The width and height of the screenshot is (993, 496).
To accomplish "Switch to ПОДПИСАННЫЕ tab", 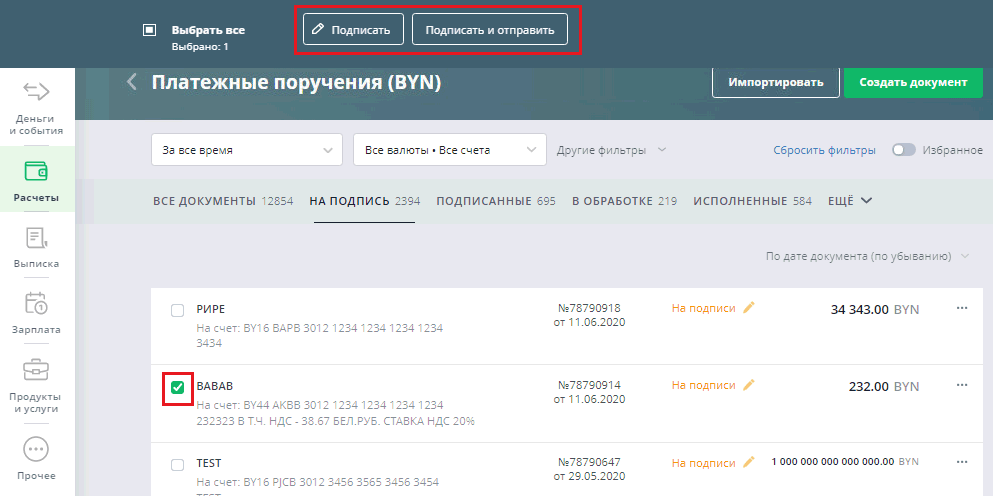I will [495, 201].
